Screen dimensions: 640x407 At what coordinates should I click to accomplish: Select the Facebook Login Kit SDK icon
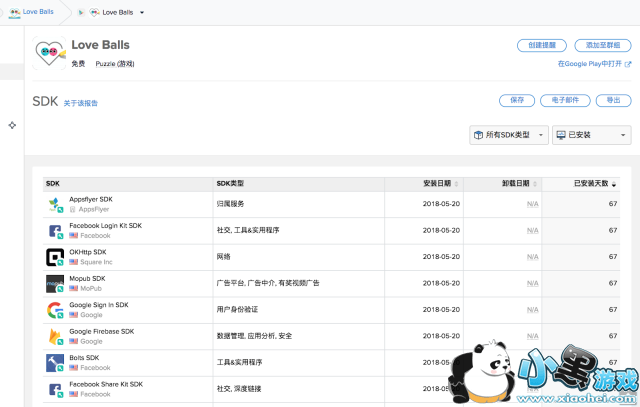tap(55, 231)
